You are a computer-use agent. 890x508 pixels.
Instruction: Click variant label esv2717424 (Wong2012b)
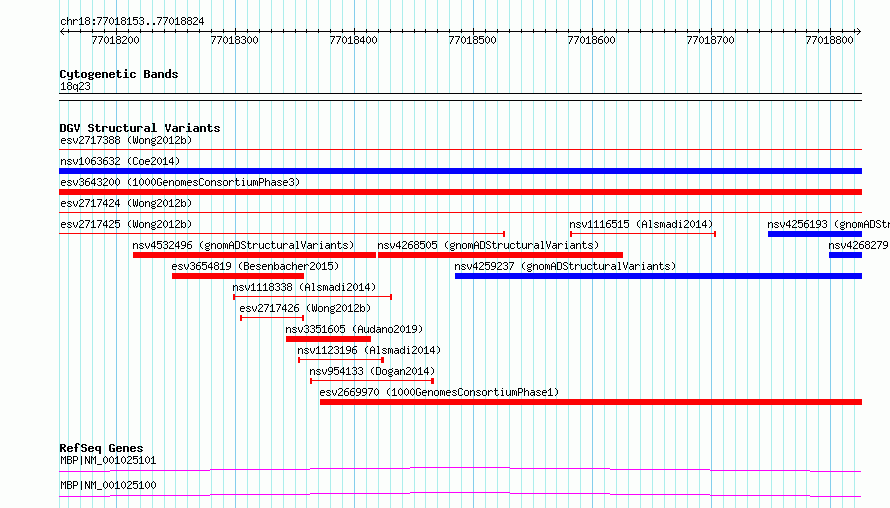coord(126,203)
